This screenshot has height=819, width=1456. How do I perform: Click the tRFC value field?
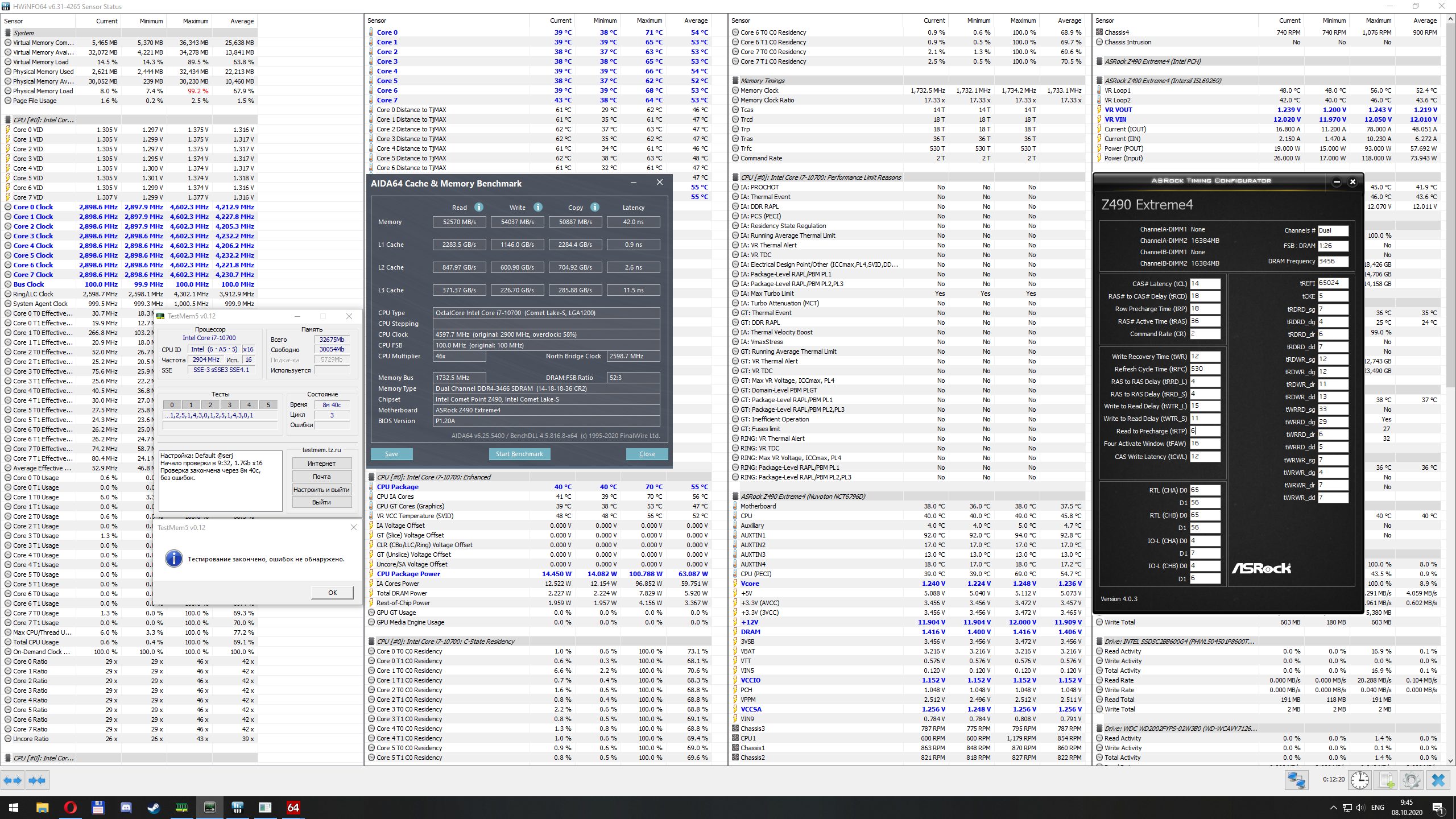(1205, 369)
